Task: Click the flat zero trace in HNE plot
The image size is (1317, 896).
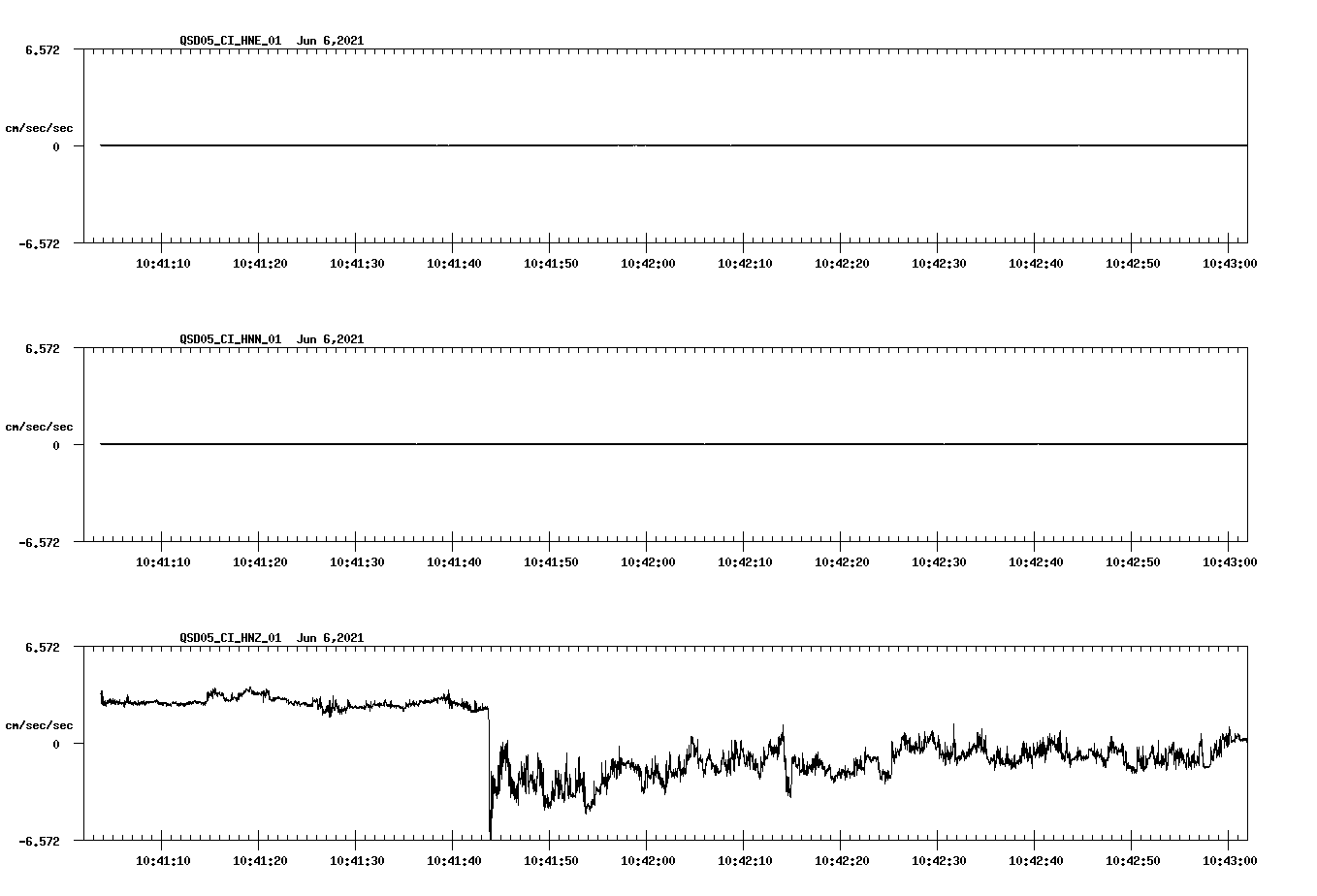Action: (673, 145)
